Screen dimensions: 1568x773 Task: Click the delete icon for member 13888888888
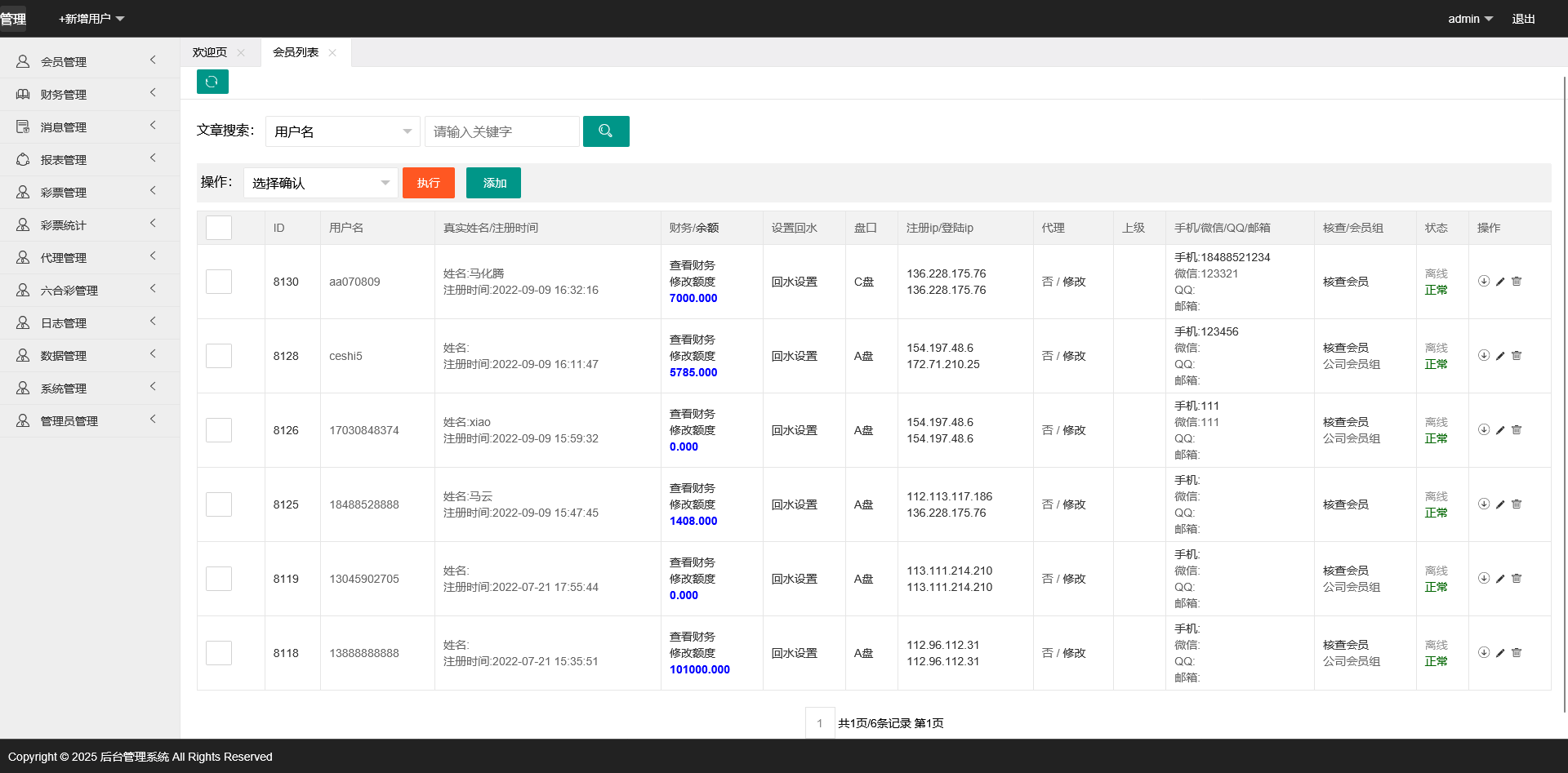coord(1517,652)
